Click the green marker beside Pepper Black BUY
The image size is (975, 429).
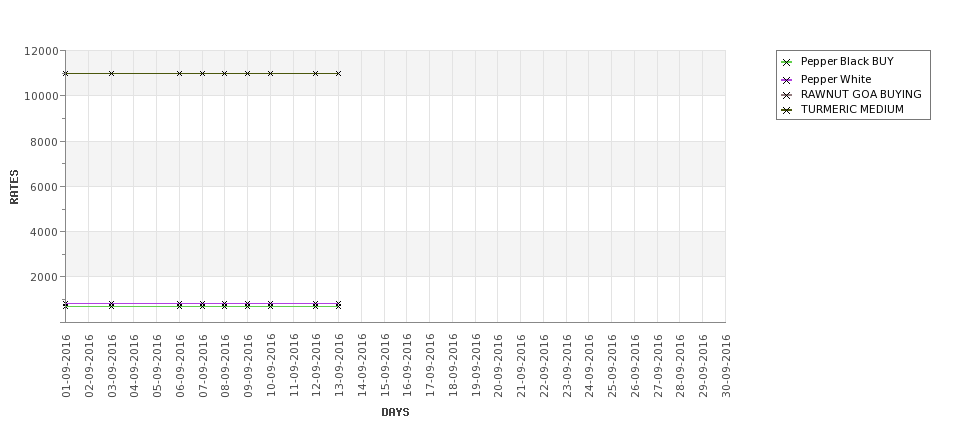pyautogui.click(x=787, y=62)
